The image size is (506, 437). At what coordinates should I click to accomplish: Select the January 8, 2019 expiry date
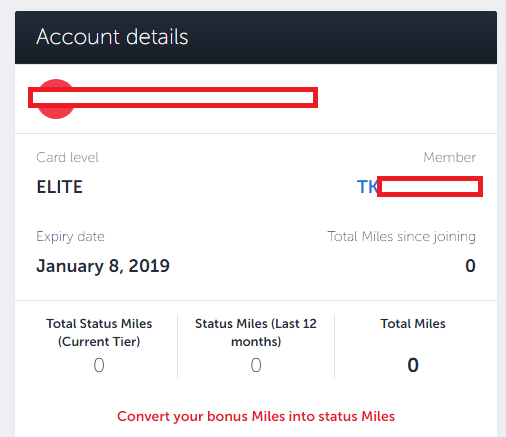pos(103,266)
